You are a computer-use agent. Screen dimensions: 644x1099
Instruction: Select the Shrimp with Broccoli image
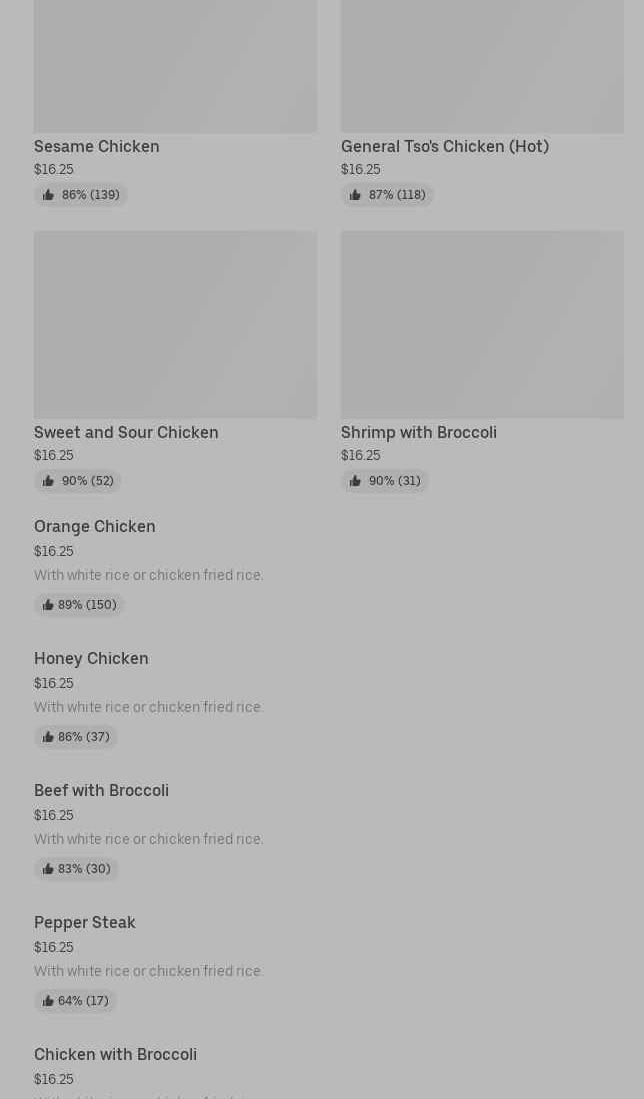click(482, 324)
